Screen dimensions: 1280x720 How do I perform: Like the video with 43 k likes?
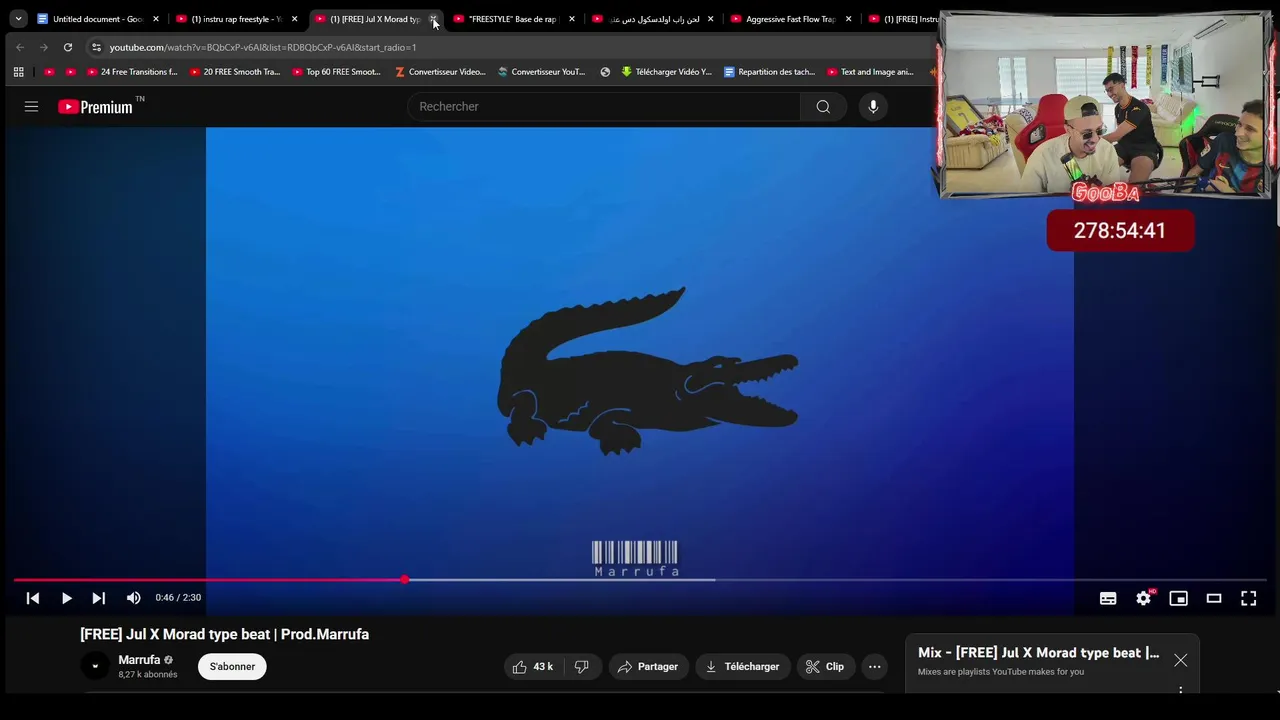[533, 667]
